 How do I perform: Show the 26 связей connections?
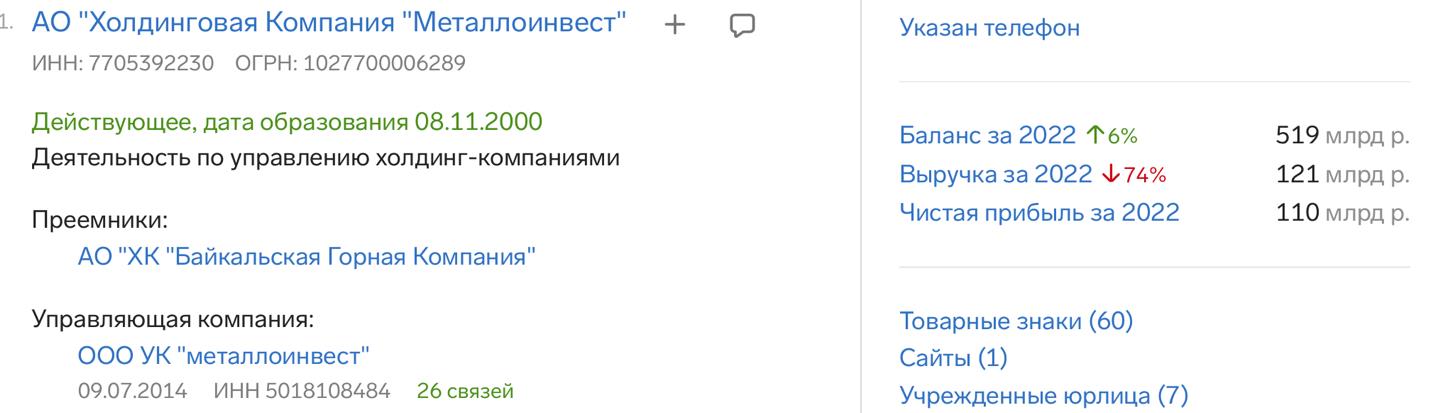(465, 391)
